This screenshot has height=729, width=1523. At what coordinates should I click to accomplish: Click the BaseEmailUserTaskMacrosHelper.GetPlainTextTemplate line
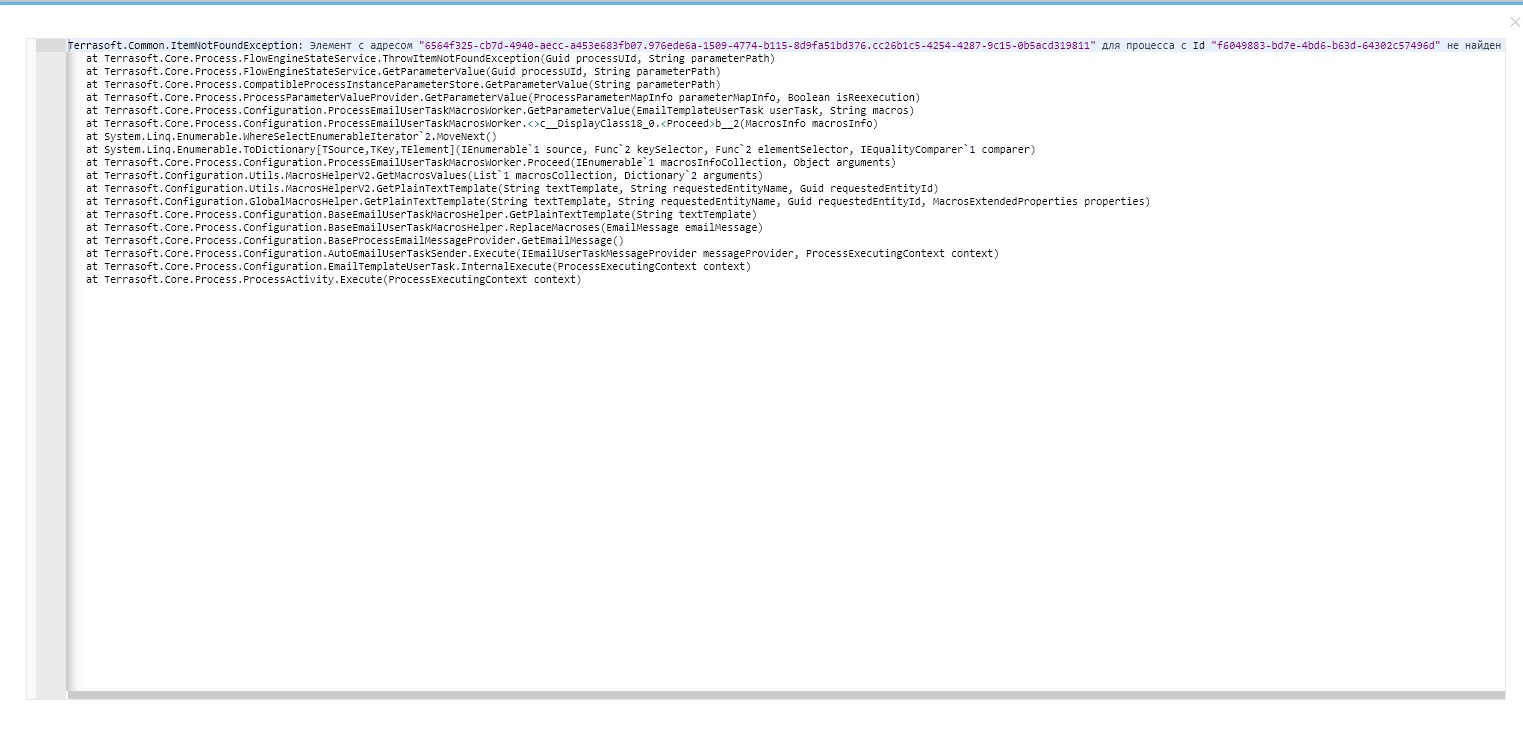[421, 215]
